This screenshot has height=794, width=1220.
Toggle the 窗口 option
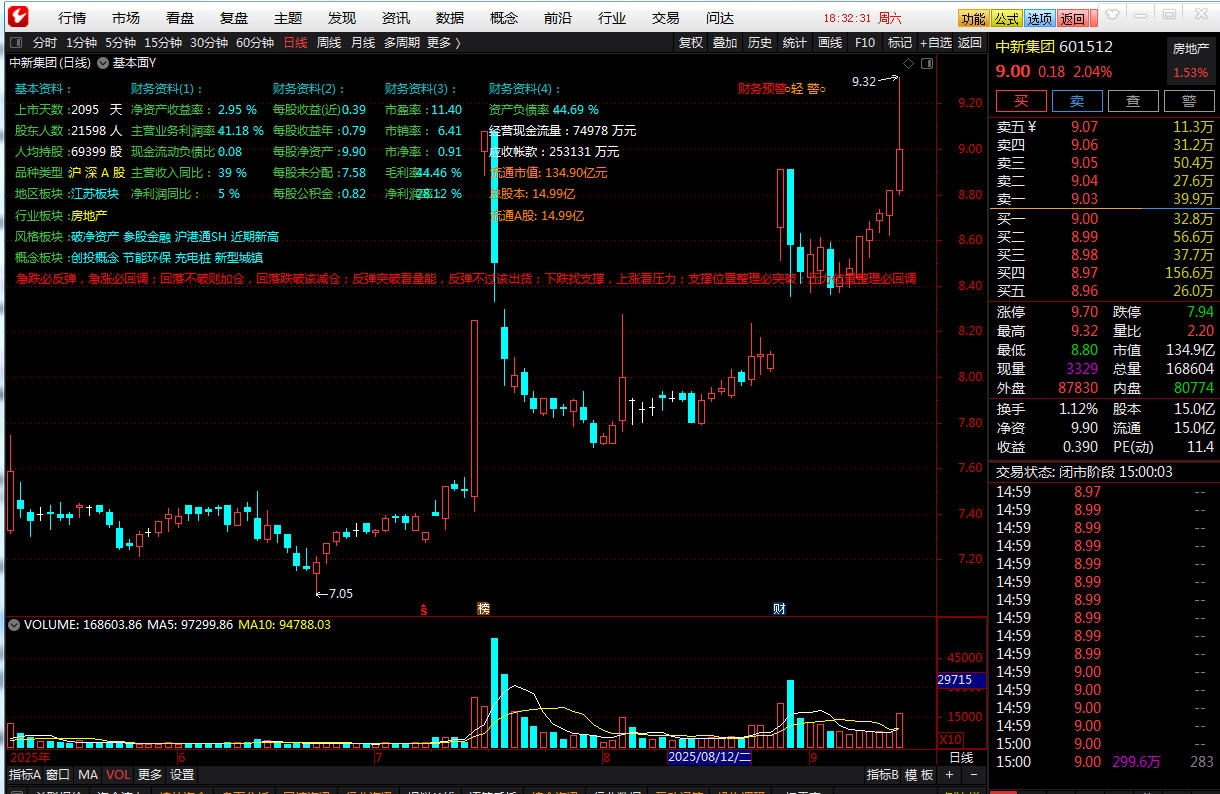click(x=58, y=775)
